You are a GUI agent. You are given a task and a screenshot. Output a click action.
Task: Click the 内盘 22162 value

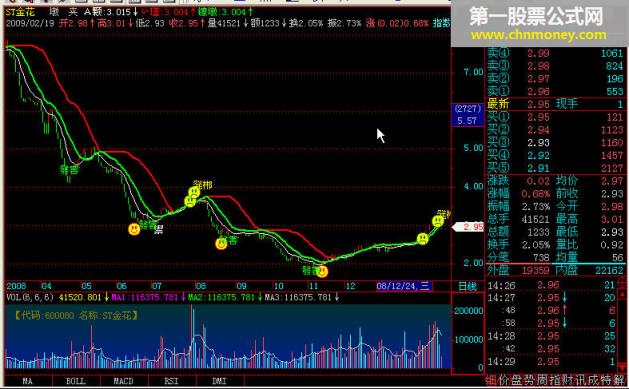(609, 271)
